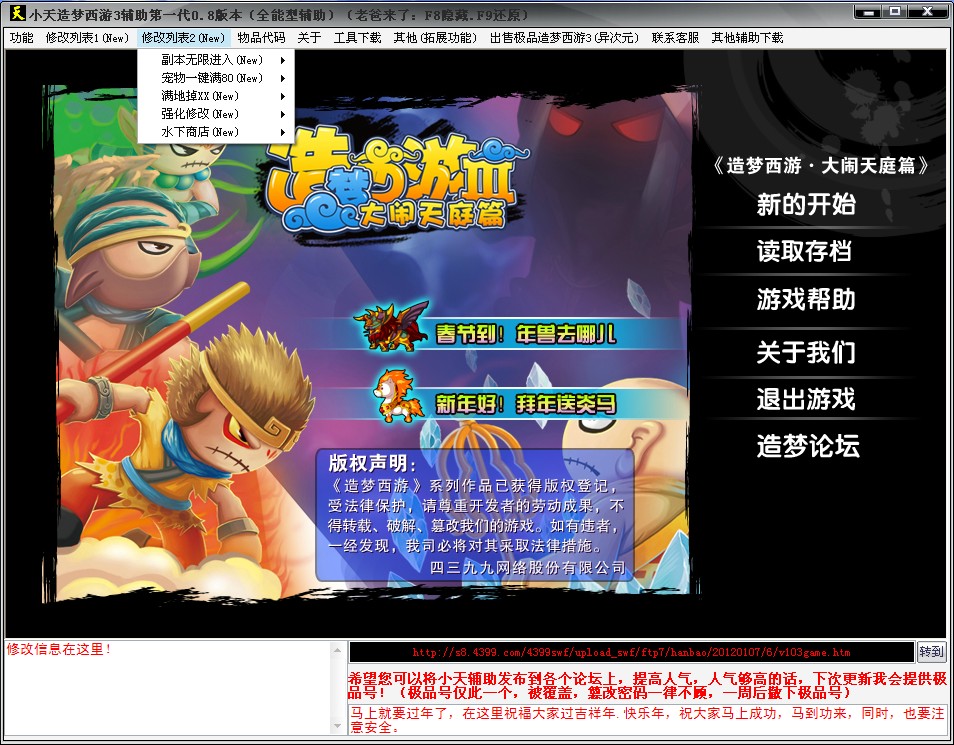Close the 小天造梦西游3辅助 window
The image size is (954, 745).
coord(928,12)
